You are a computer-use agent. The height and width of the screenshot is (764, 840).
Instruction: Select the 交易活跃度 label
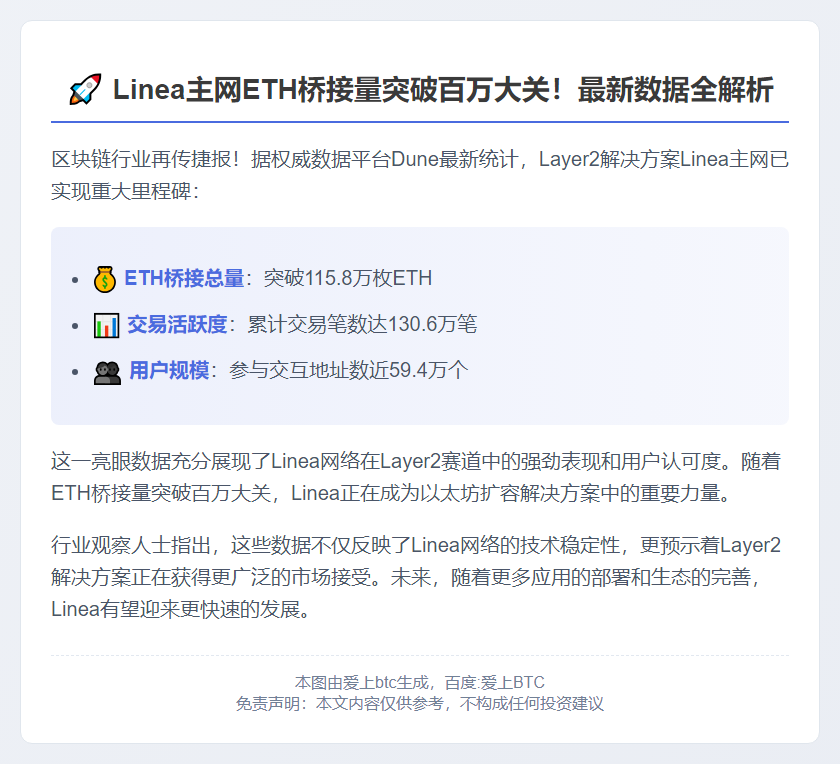coord(177,325)
